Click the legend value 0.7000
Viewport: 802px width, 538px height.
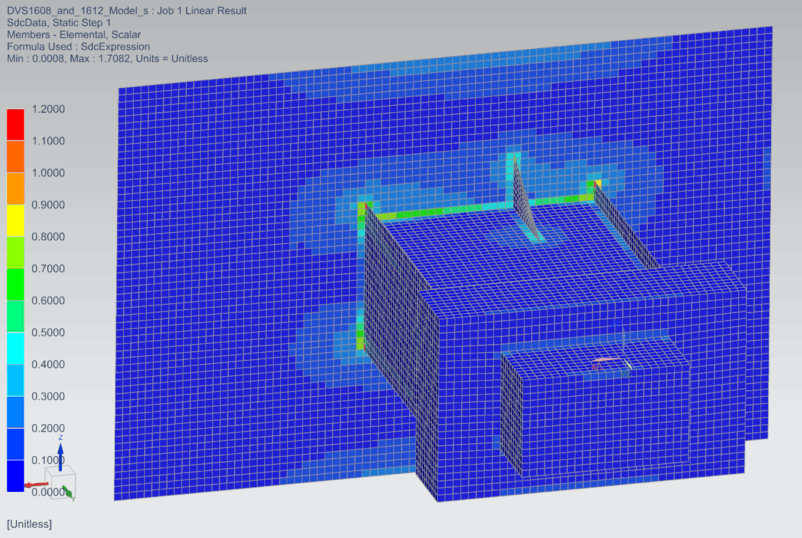coord(48,268)
